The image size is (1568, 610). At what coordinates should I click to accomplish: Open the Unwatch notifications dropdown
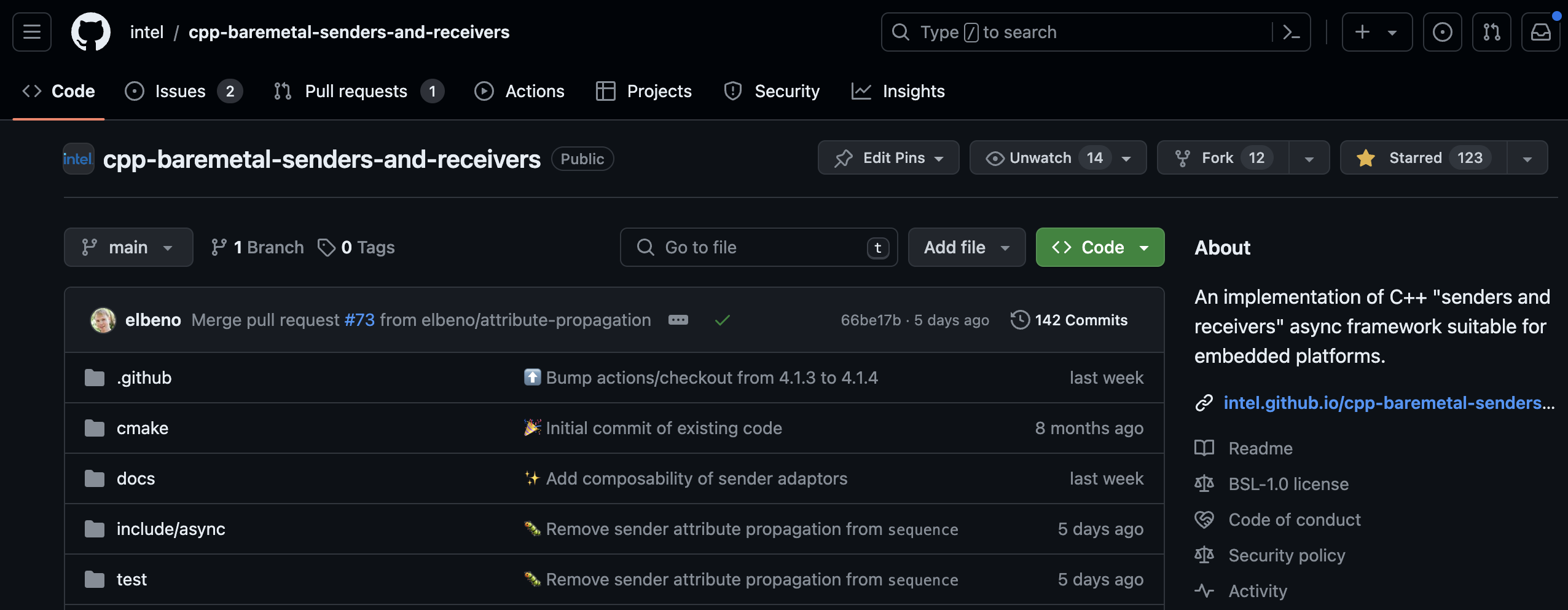point(1058,157)
